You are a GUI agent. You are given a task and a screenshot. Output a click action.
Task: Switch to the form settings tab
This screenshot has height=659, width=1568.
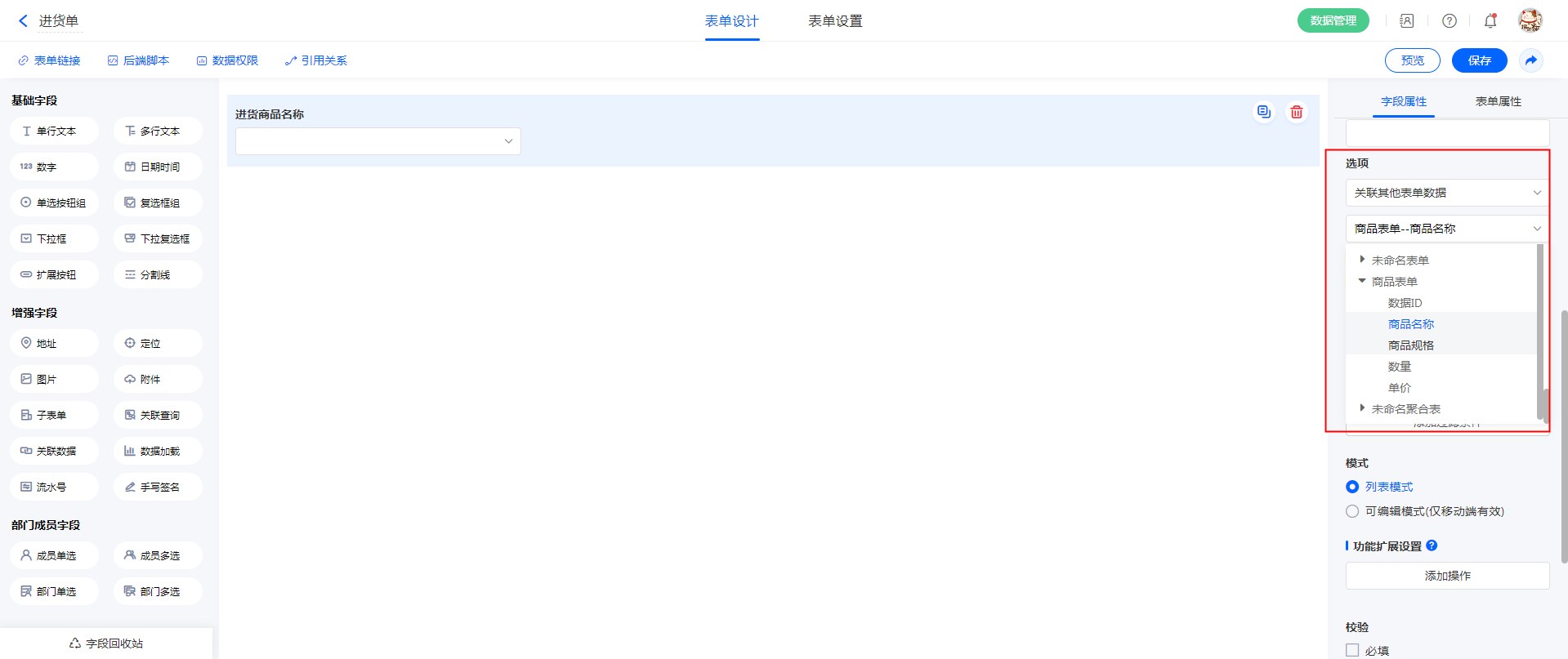834,21
